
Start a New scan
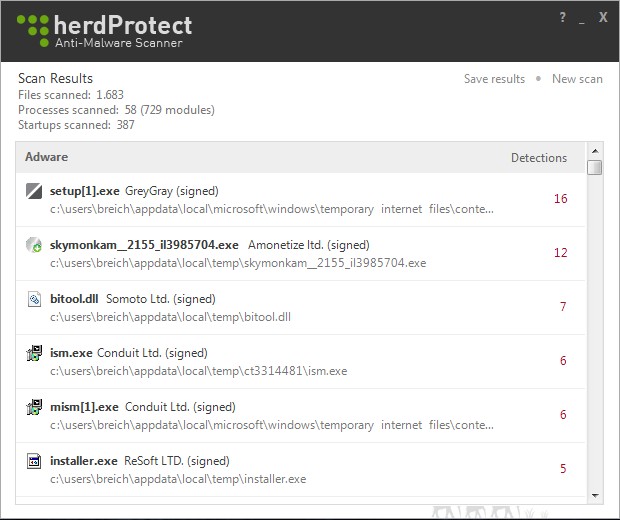577,79
